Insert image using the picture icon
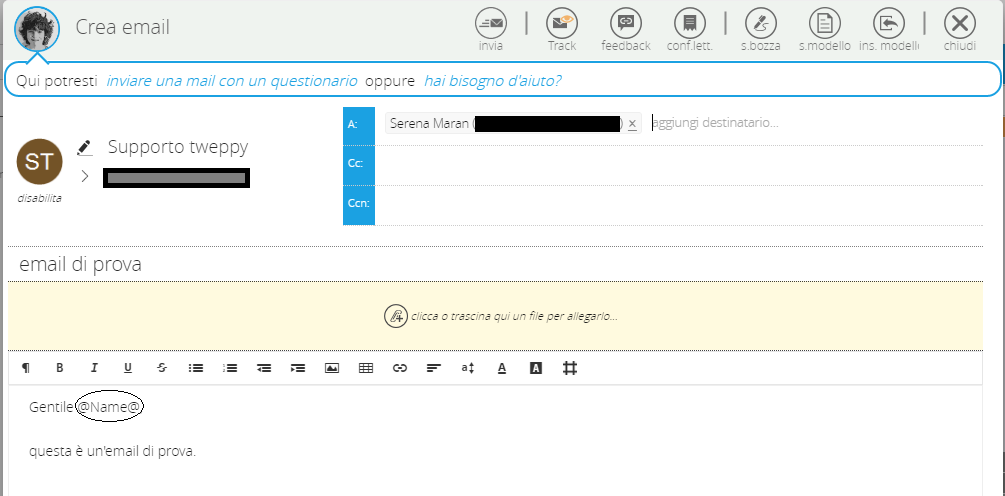The height and width of the screenshot is (496, 1005). coord(332,368)
